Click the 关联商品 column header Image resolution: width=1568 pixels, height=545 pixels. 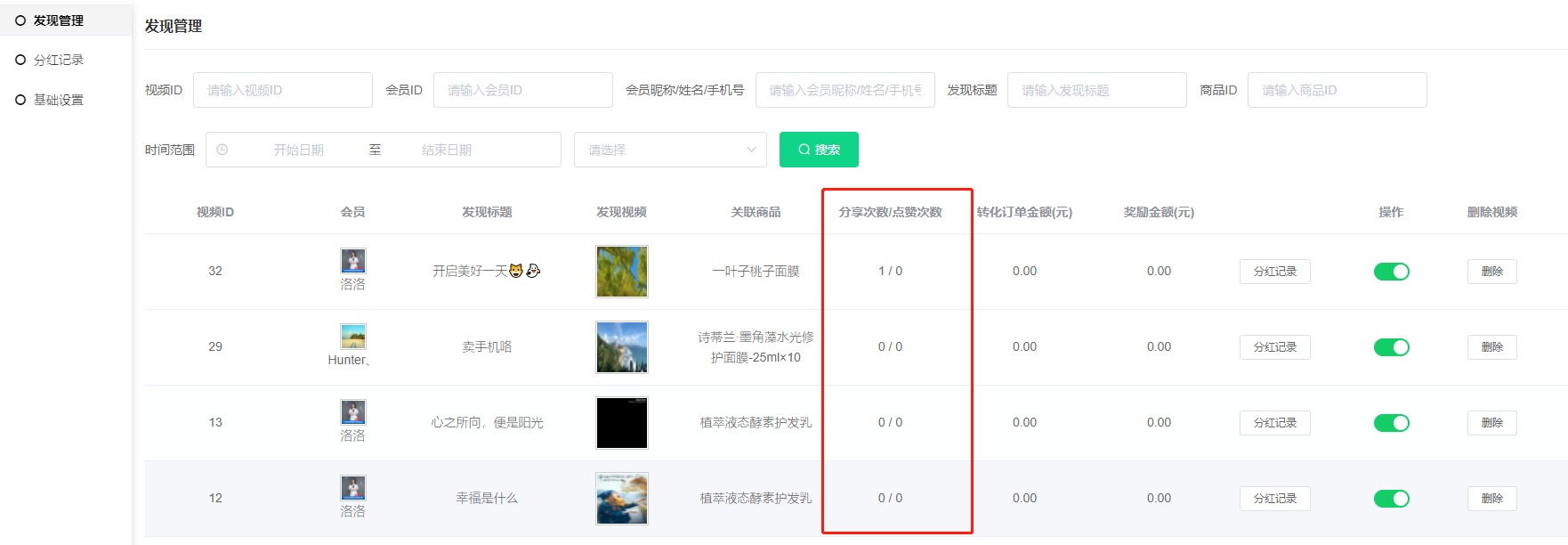point(756,212)
